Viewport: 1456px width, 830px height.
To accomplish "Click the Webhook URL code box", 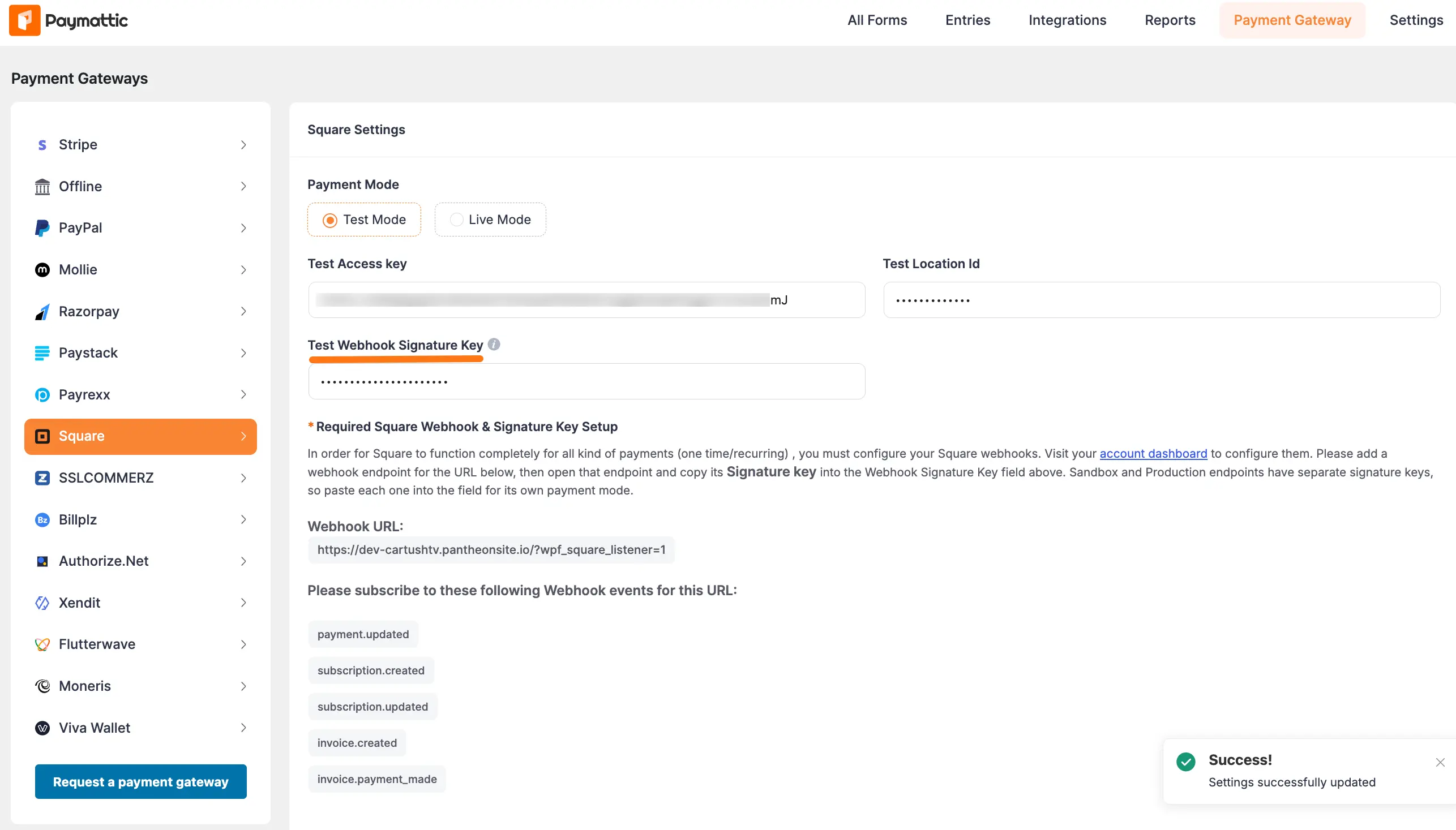I will [x=491, y=550].
